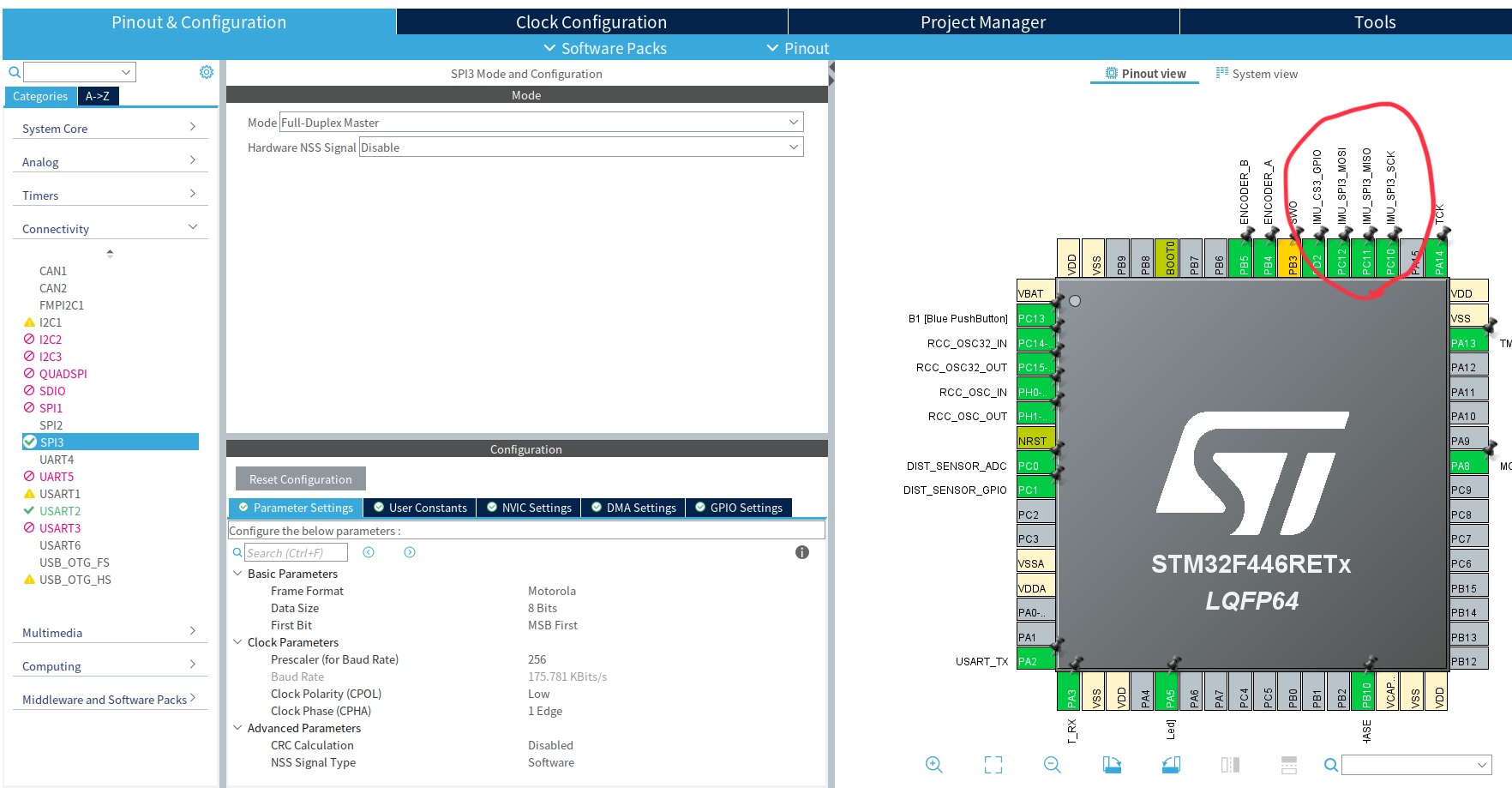
Task: Open the NVIC Settings tab
Action: click(x=529, y=508)
